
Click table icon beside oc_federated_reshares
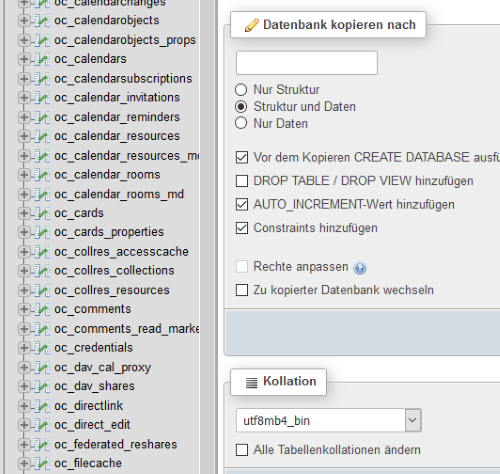42,444
